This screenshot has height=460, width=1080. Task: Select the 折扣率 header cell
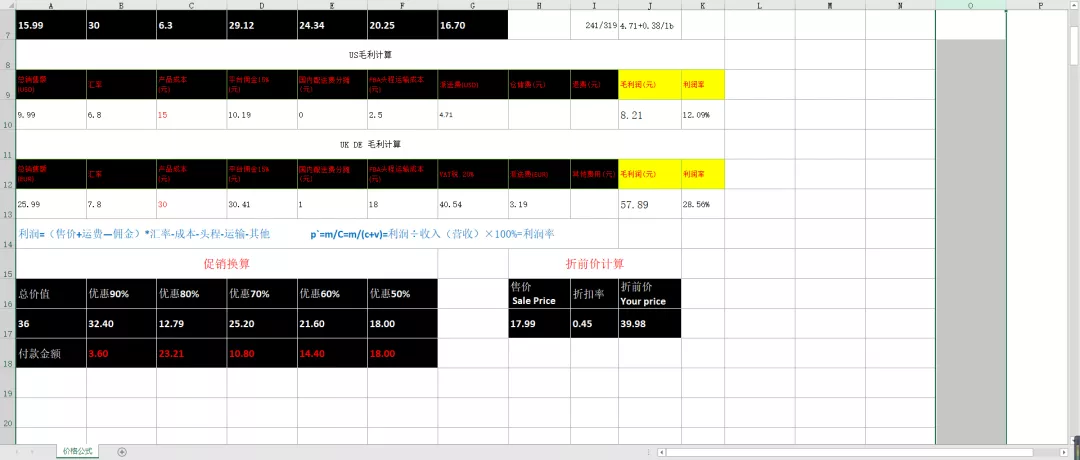(594, 293)
